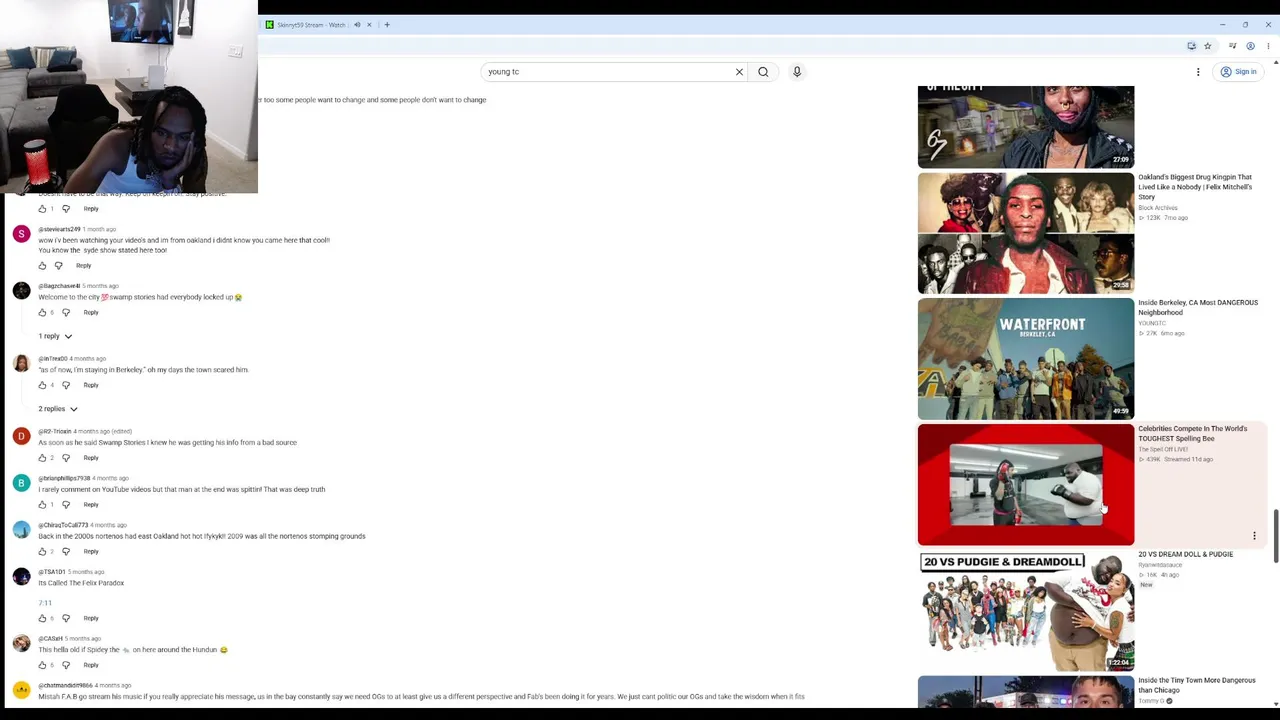Dislike the 'Welcome to the city' comment

click(66, 313)
